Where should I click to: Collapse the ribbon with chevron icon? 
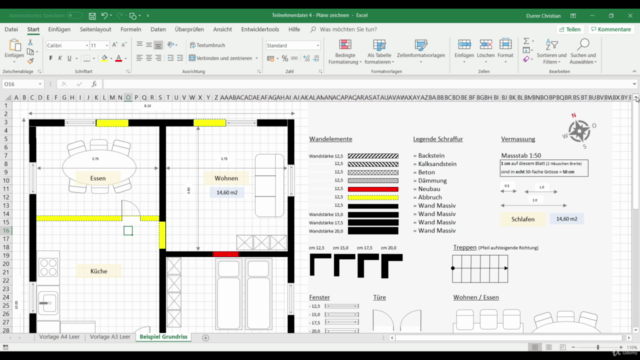point(634,71)
